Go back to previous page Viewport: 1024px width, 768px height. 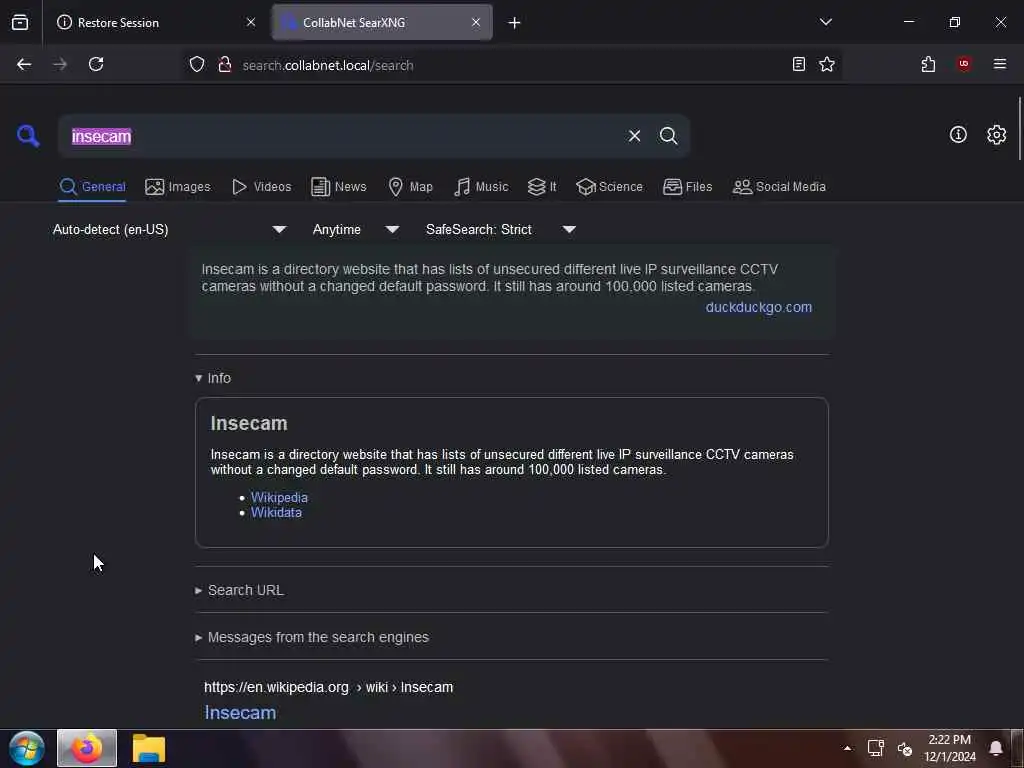click(x=24, y=64)
